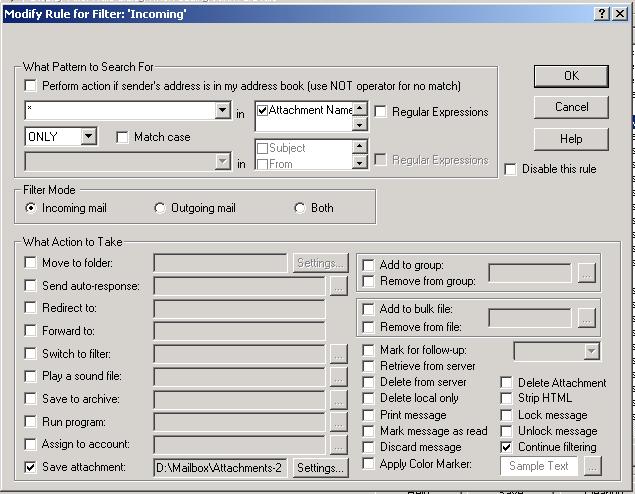The image size is (635, 494).
Task: Expand the search pattern combo box
Action: tap(222, 111)
